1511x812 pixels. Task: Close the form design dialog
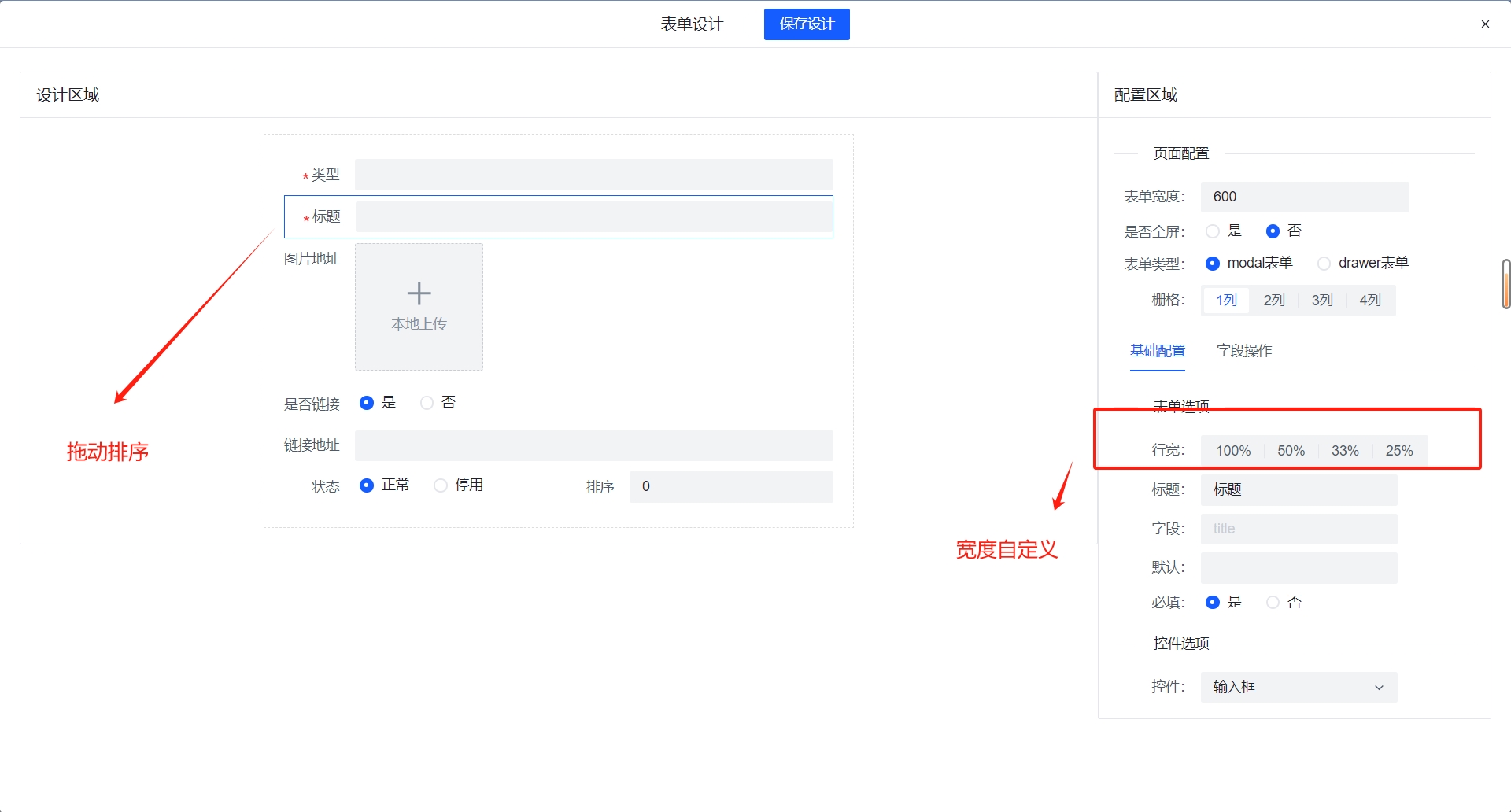point(1485,24)
